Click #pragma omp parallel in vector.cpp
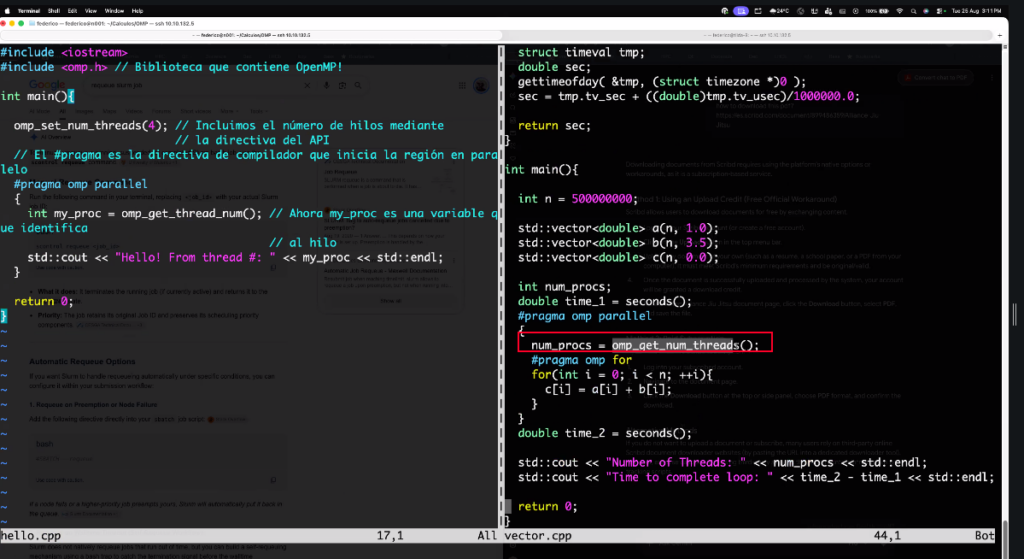Image resolution: width=1024 pixels, height=559 pixels. (x=584, y=316)
